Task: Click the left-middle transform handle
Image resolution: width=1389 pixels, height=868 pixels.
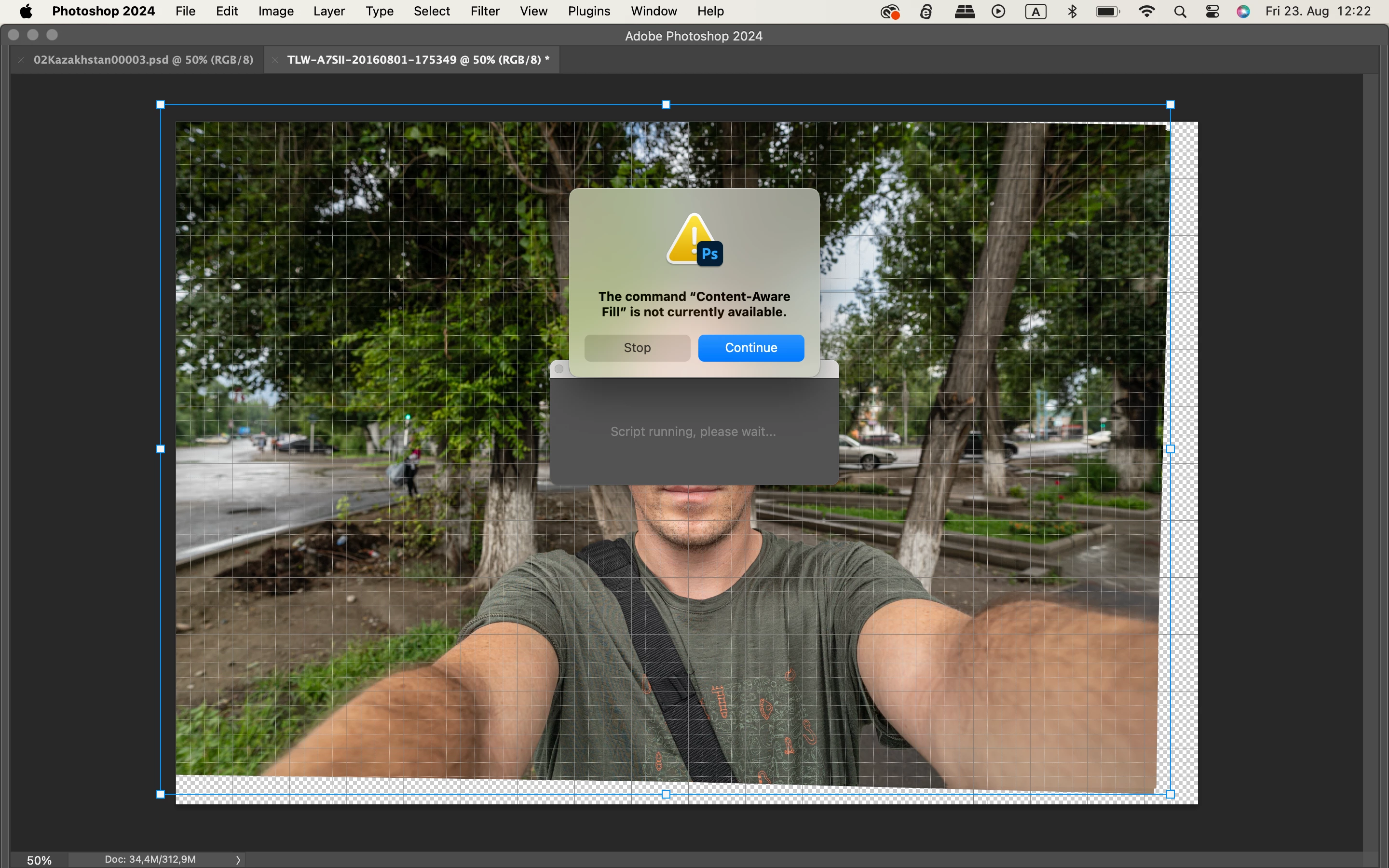Action: click(161, 449)
